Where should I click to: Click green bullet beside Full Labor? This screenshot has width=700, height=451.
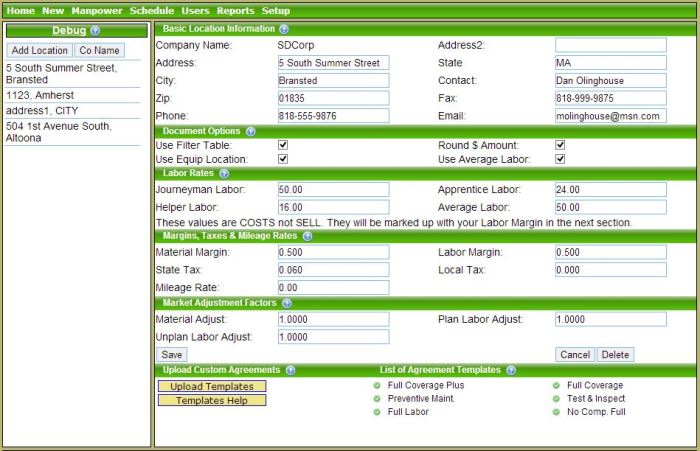[x=377, y=412]
